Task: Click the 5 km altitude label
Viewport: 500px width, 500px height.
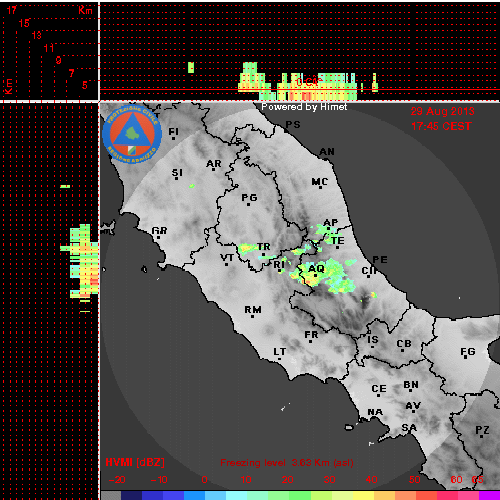Action: click(85, 85)
